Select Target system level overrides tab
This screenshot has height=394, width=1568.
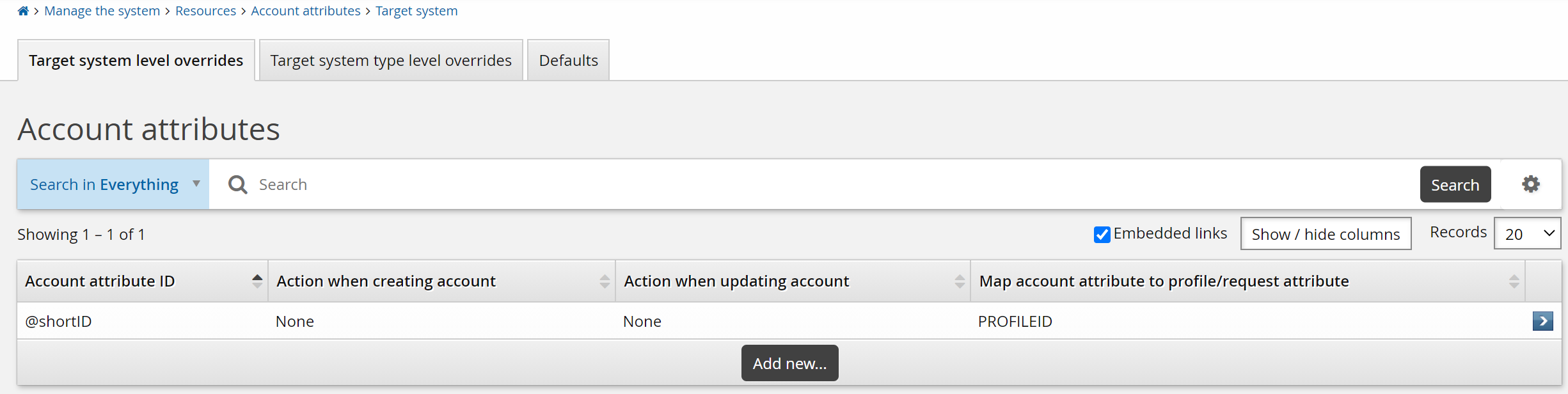coord(136,61)
